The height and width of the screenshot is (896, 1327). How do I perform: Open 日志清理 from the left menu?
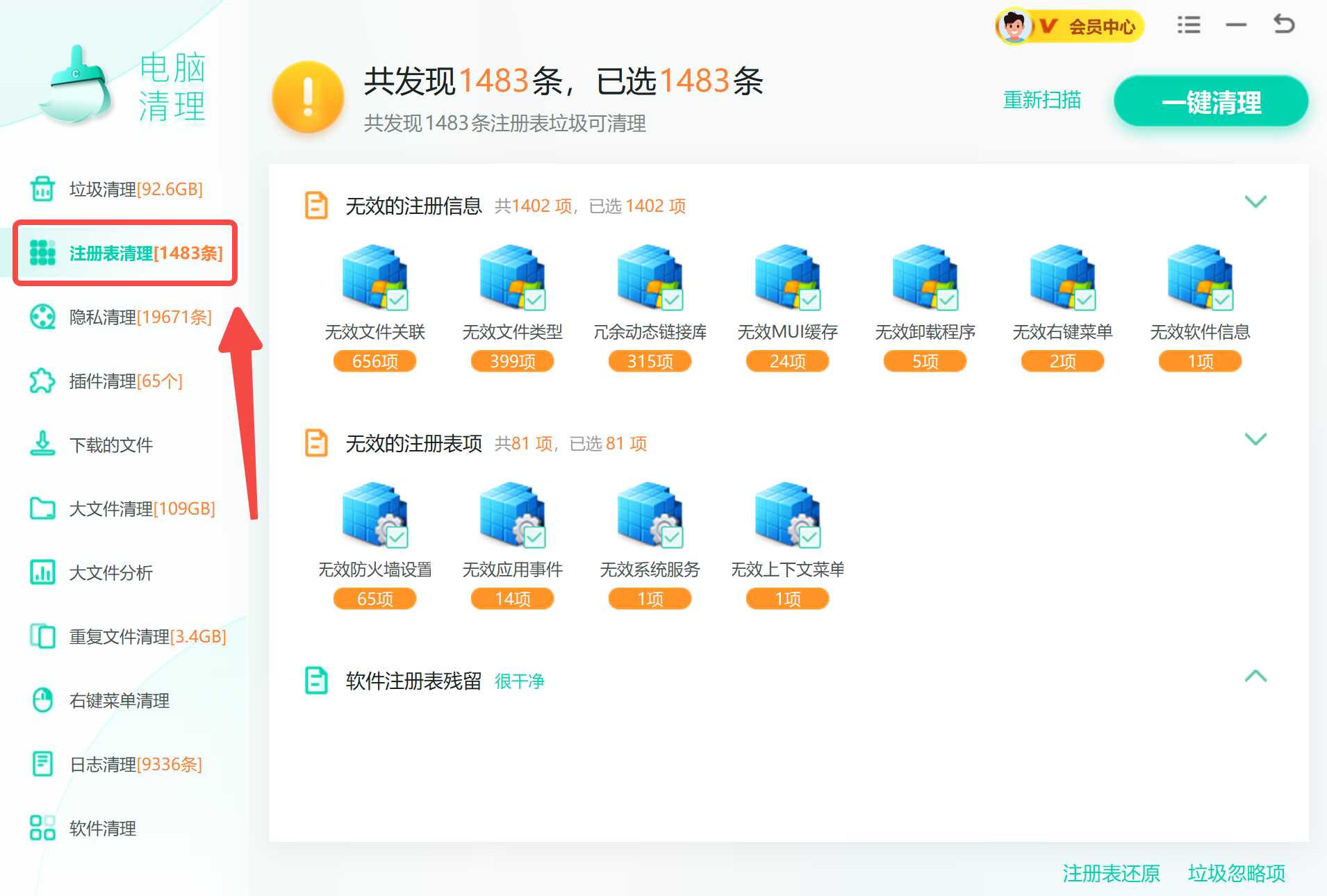tap(133, 764)
